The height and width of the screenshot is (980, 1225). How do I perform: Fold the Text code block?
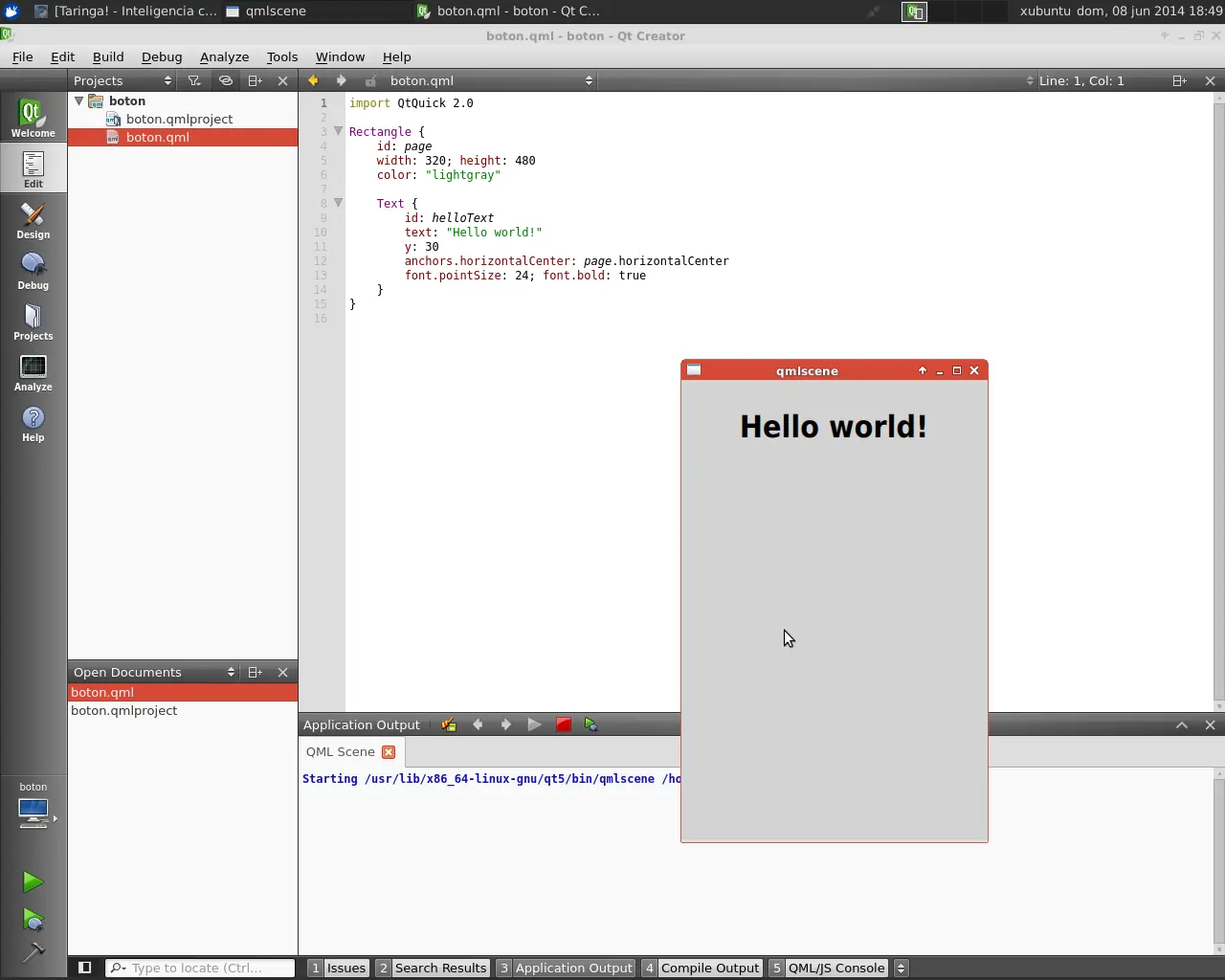[338, 203]
